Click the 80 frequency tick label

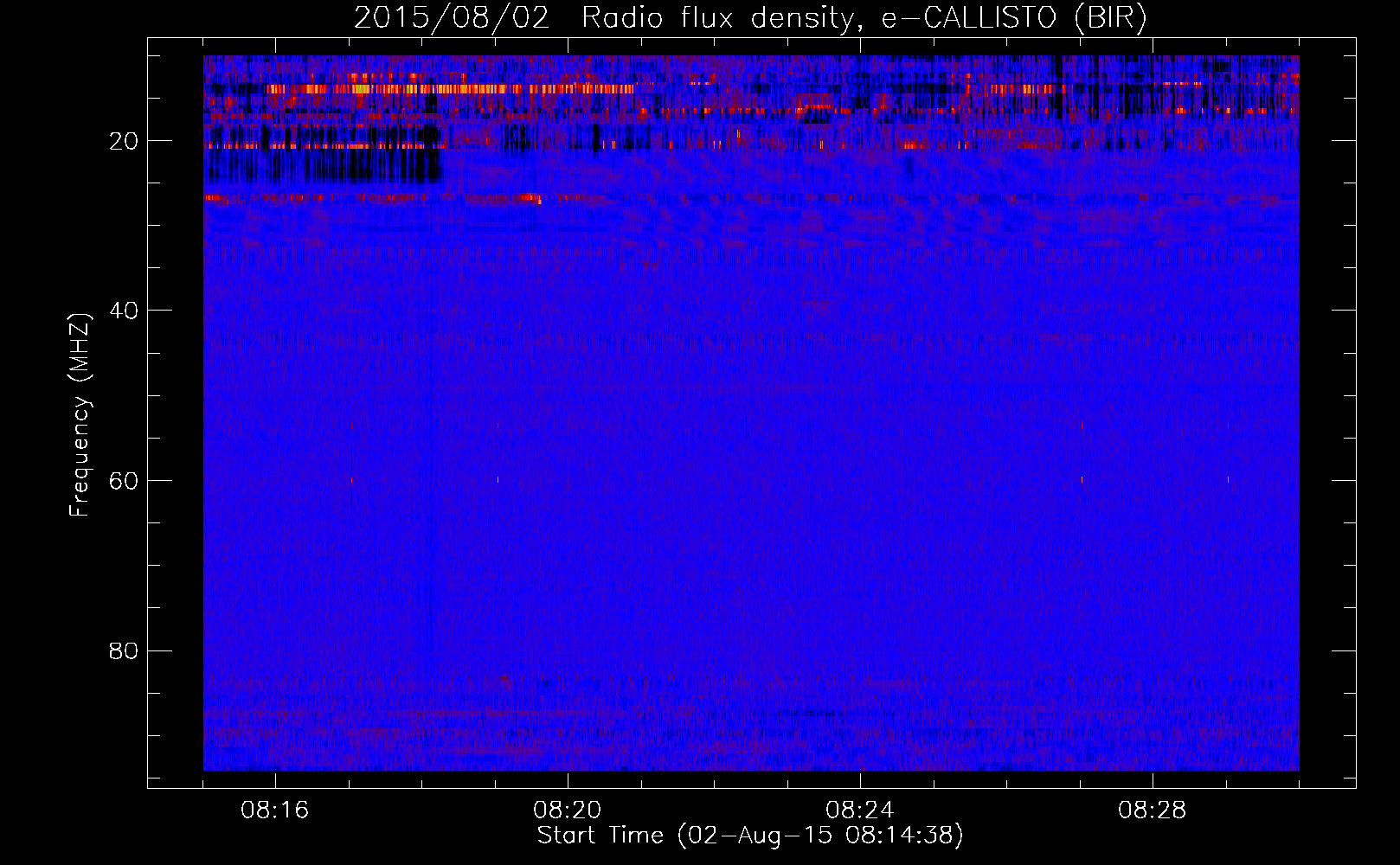125,650
